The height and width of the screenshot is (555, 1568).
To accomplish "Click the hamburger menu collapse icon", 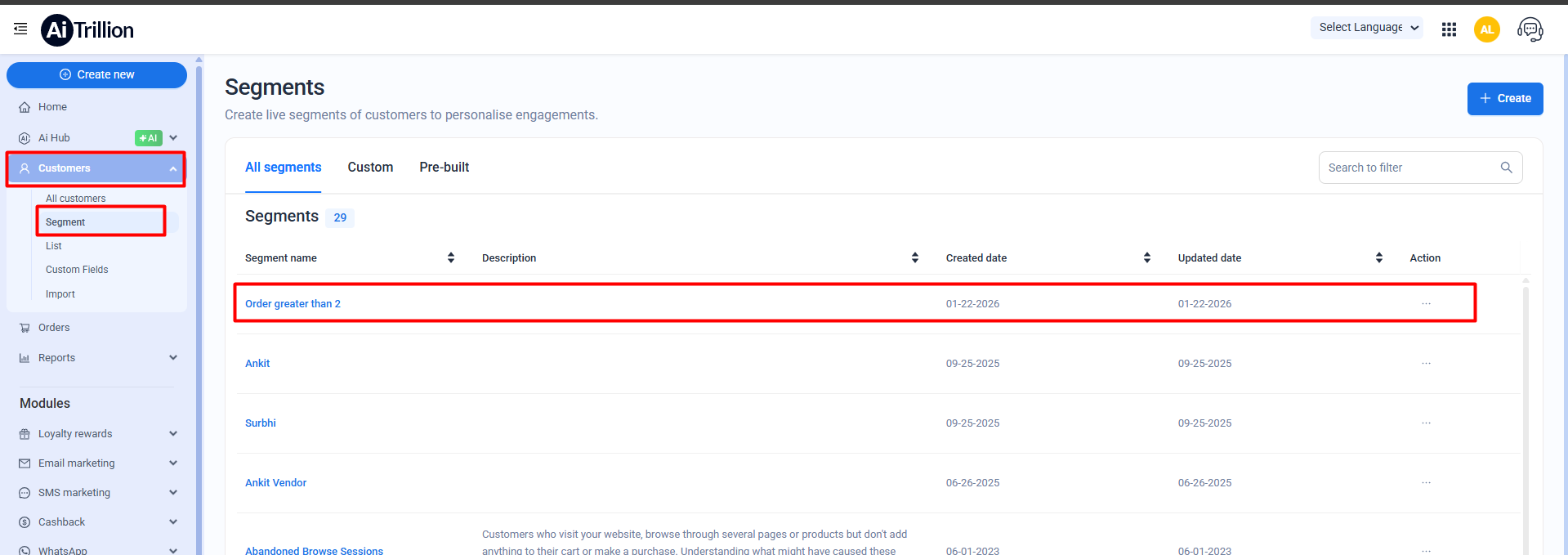I will [20, 29].
